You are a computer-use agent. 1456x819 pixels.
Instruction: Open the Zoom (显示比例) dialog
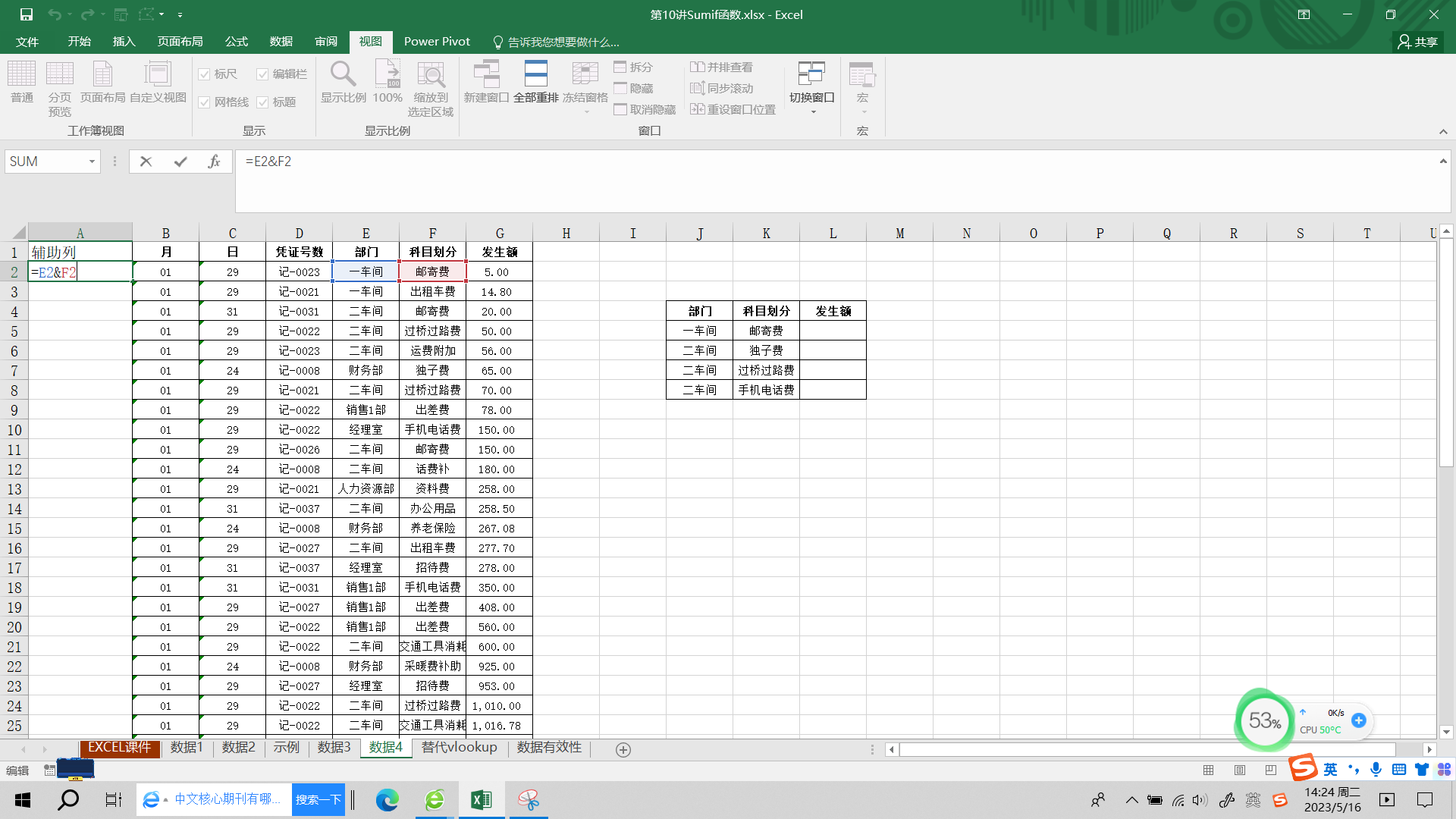click(343, 82)
